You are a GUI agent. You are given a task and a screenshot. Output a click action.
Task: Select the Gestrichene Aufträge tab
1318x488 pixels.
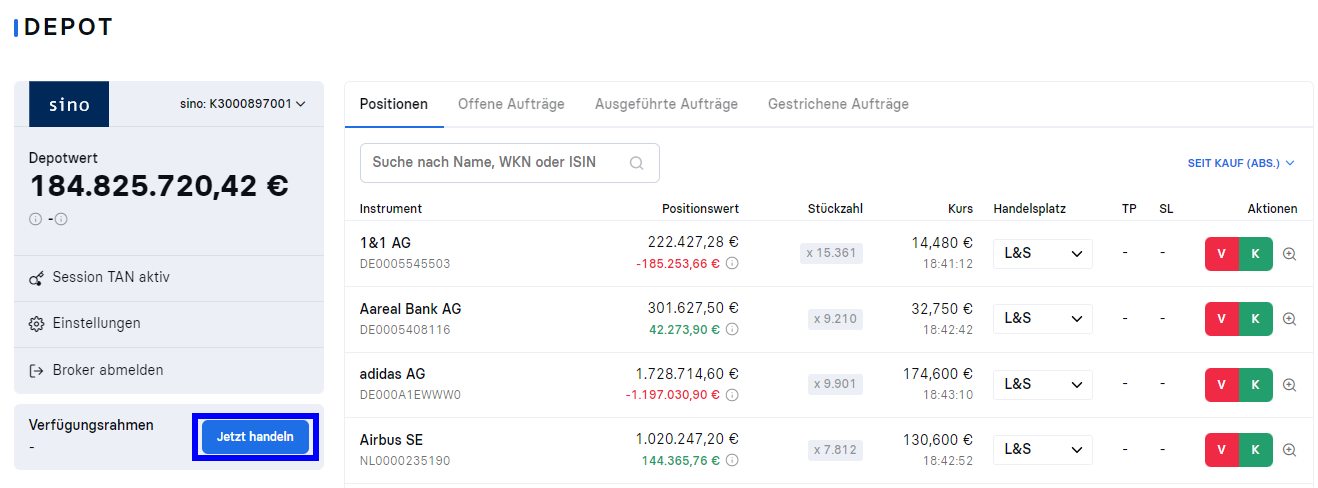838,104
